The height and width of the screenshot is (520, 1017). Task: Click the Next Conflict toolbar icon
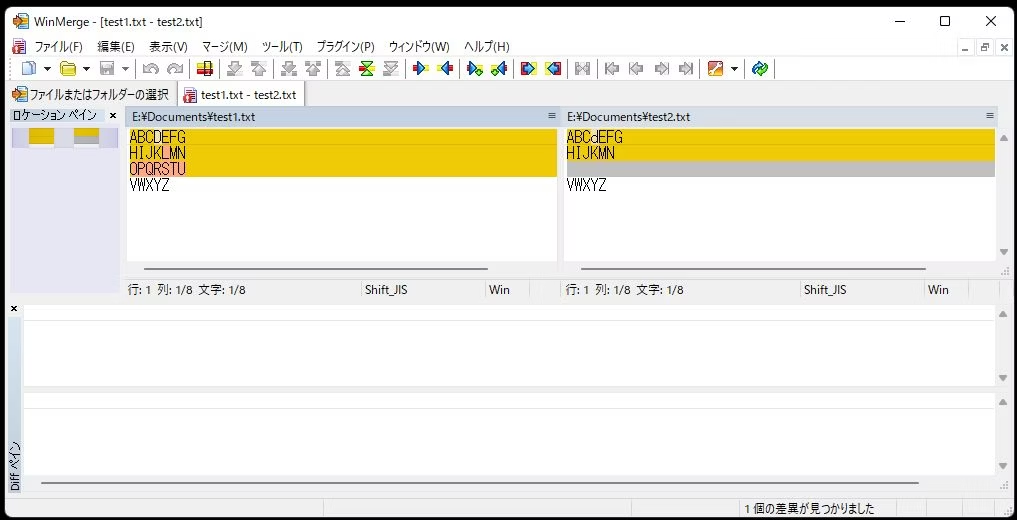click(x=289, y=68)
